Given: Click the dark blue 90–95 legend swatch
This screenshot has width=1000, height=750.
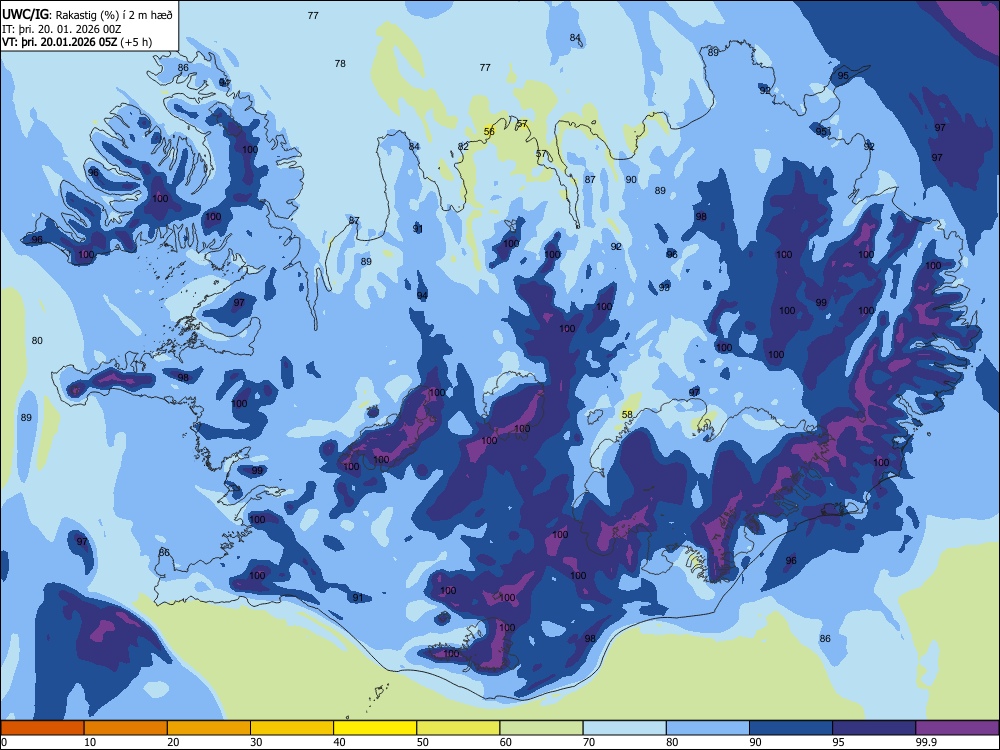Looking at the screenshot, I should point(791,728).
